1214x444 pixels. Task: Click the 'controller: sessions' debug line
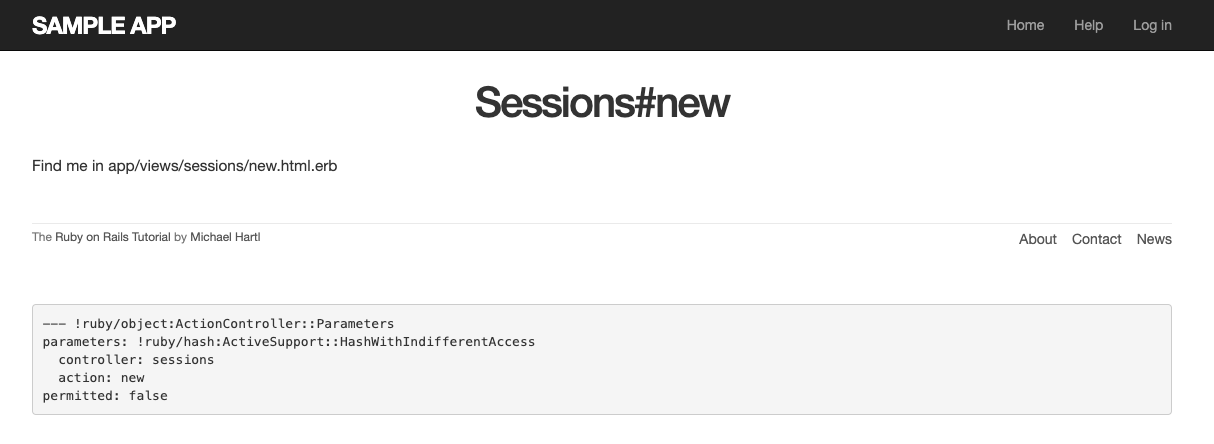[x=136, y=359]
